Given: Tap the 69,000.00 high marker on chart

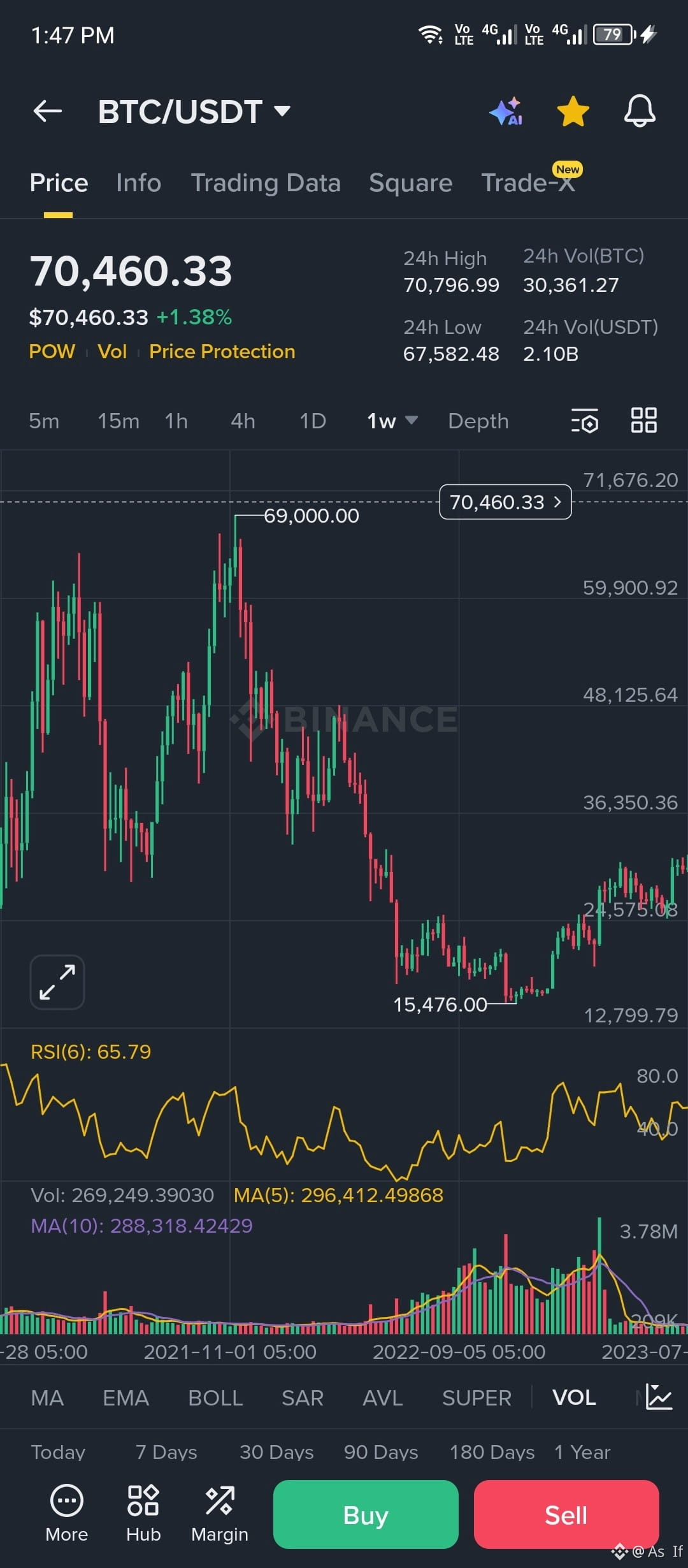Looking at the screenshot, I should pyautogui.click(x=312, y=516).
